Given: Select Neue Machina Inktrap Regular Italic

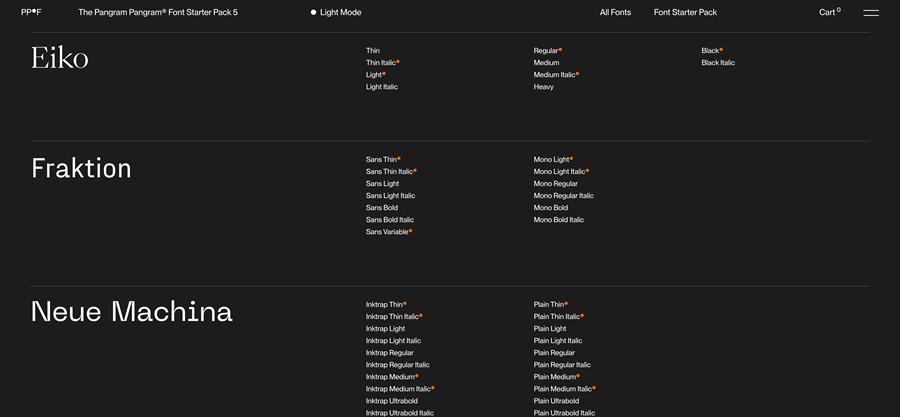Looking at the screenshot, I should point(398,365).
